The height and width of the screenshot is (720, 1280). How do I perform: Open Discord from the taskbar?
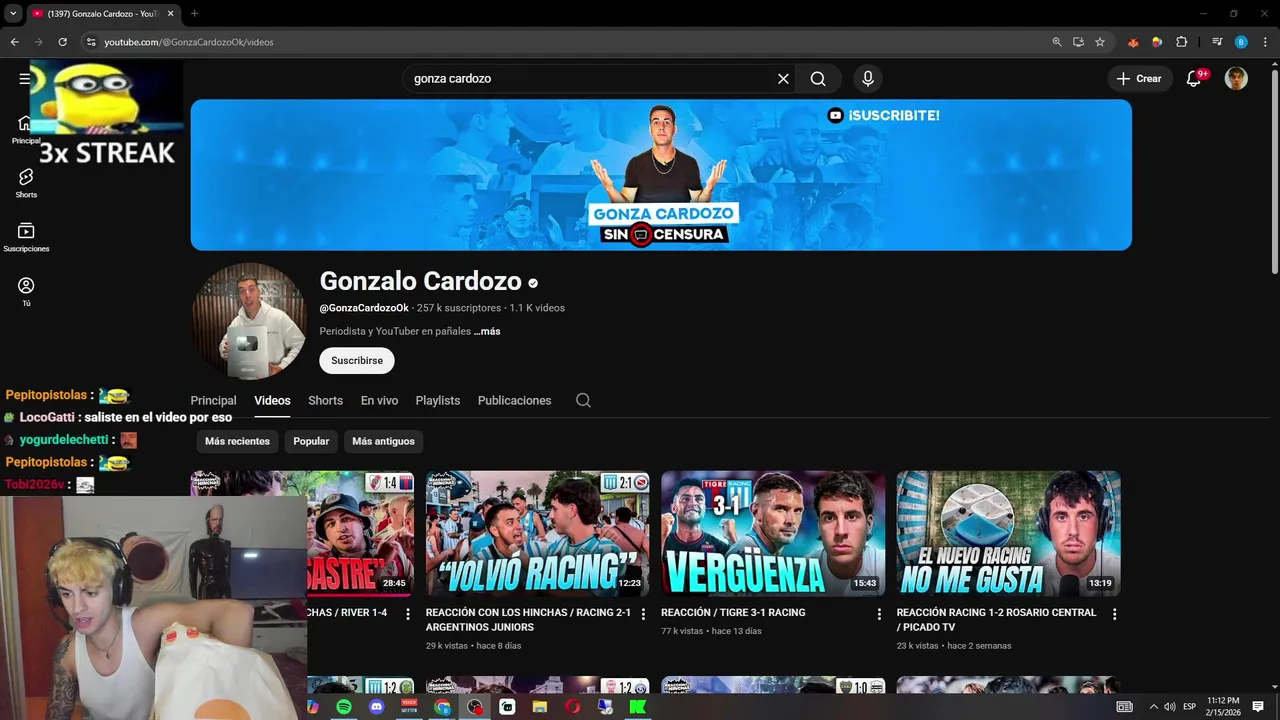tap(376, 707)
